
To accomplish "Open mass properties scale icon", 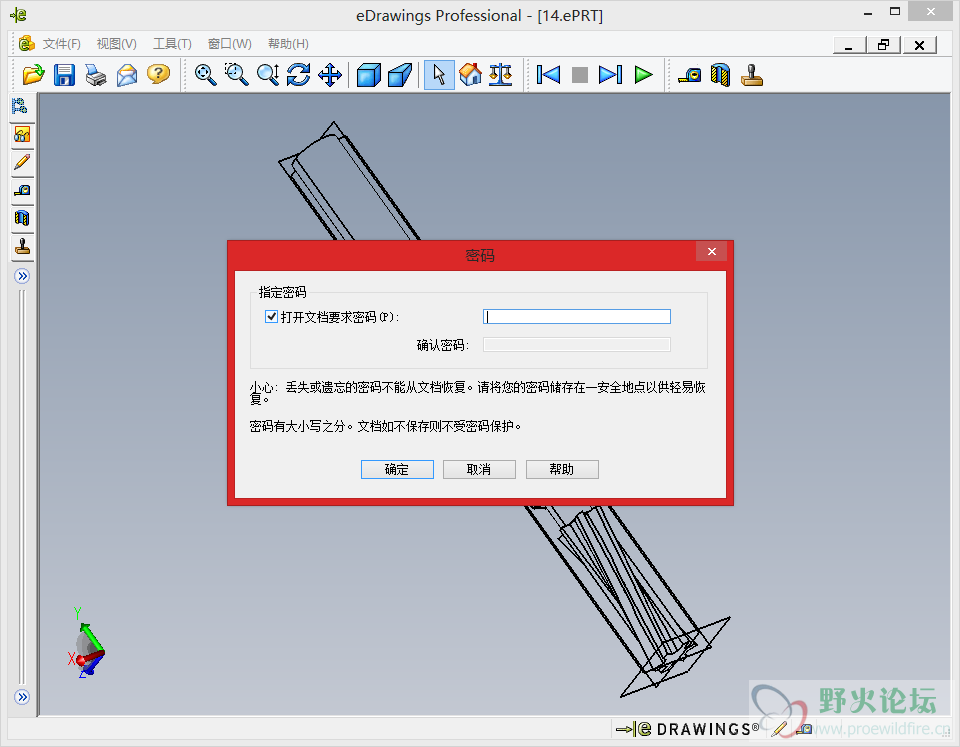I will [x=501, y=75].
